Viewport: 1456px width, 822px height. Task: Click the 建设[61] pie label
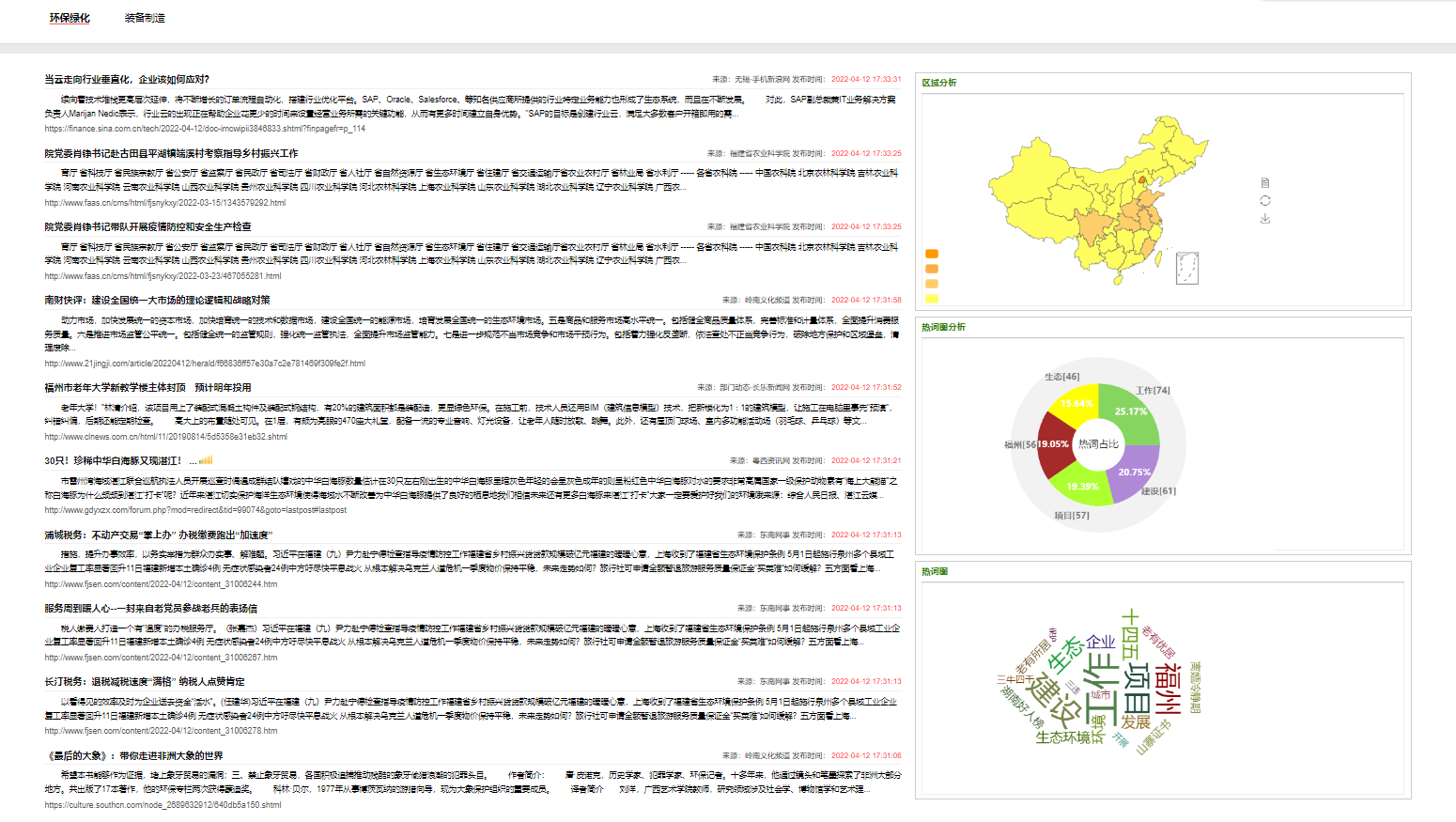[1158, 491]
